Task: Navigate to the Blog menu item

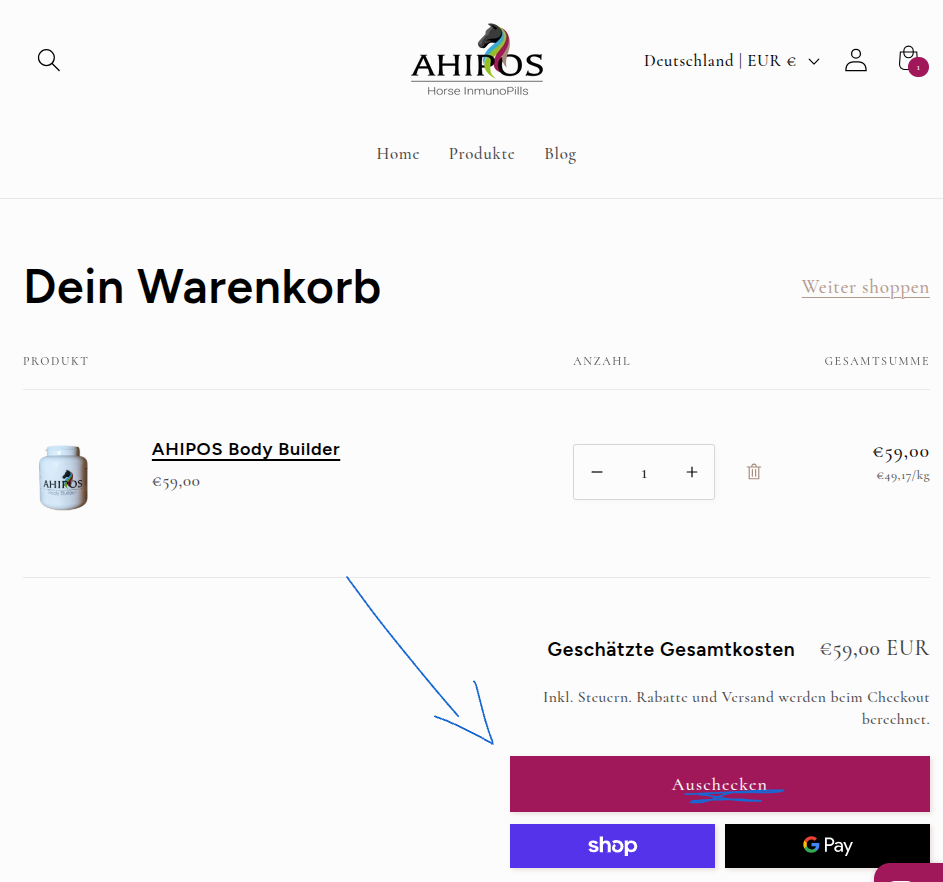Action: pyautogui.click(x=560, y=154)
